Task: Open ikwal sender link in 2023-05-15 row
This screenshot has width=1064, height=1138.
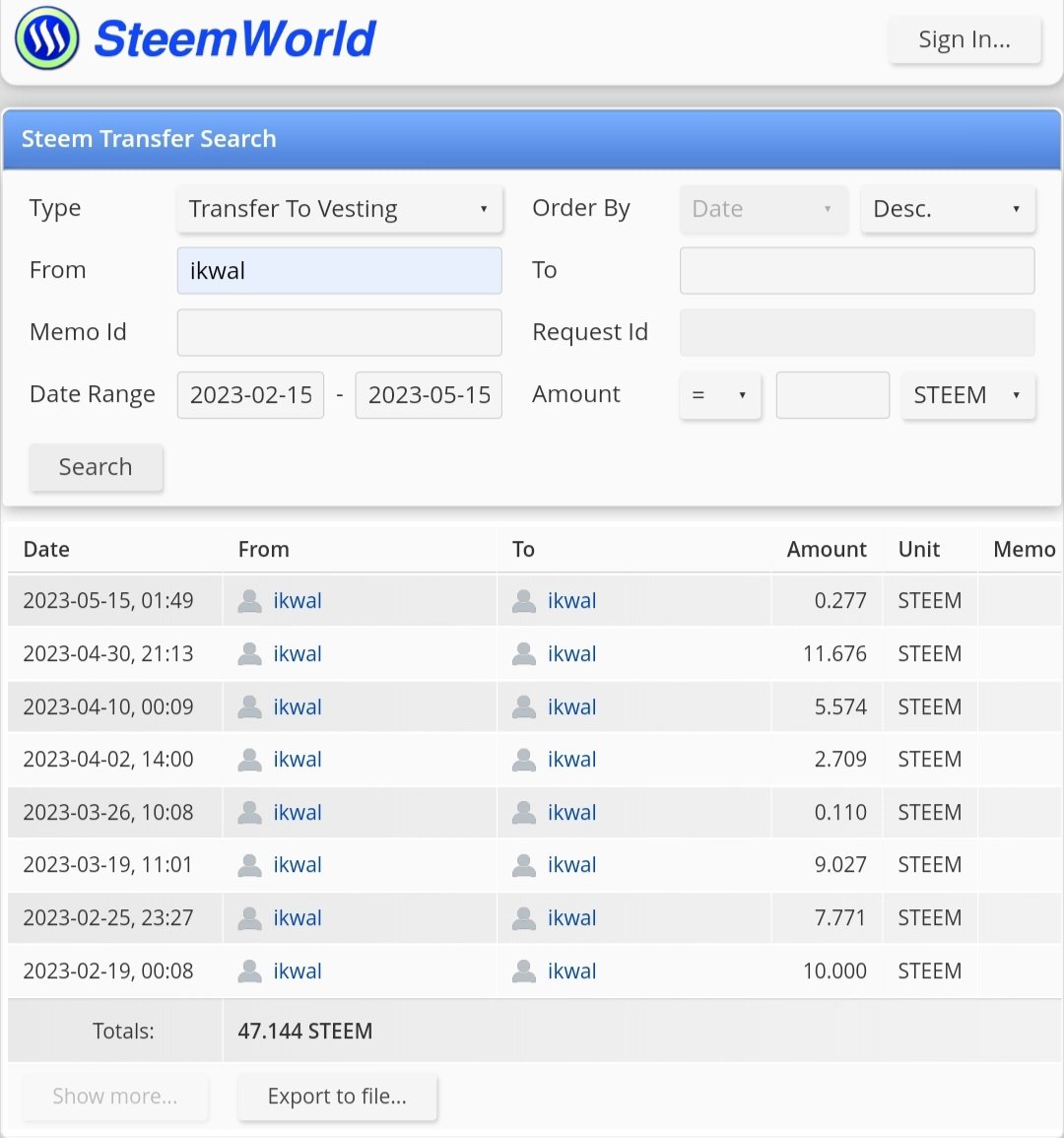Action: click(298, 601)
